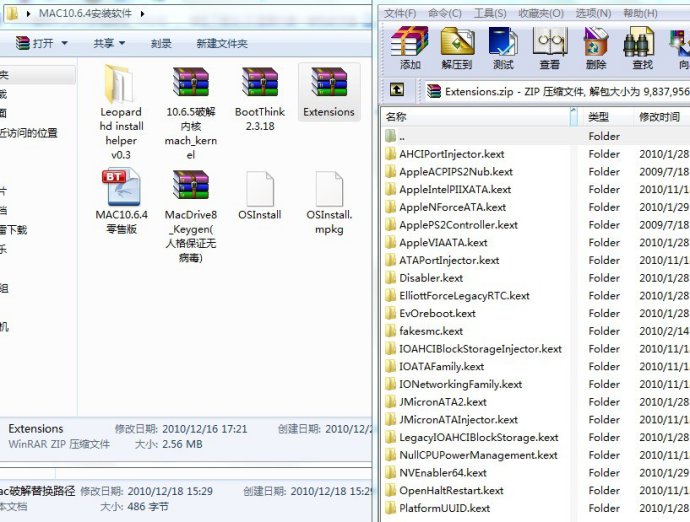Select the BootThink 2.3.18 archive icon

coord(259,85)
